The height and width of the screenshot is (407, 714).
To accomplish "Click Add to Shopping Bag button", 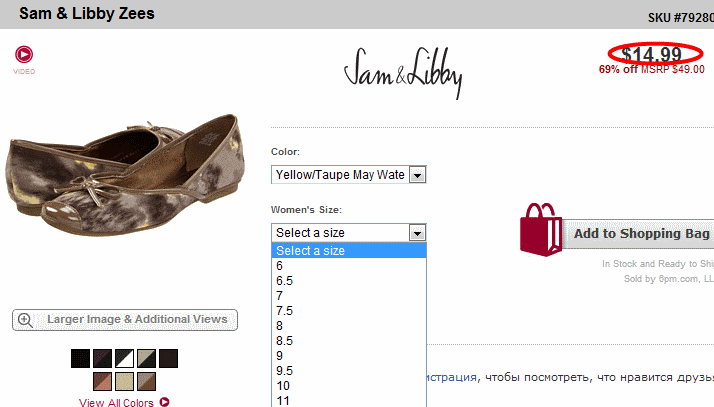I will [638, 234].
